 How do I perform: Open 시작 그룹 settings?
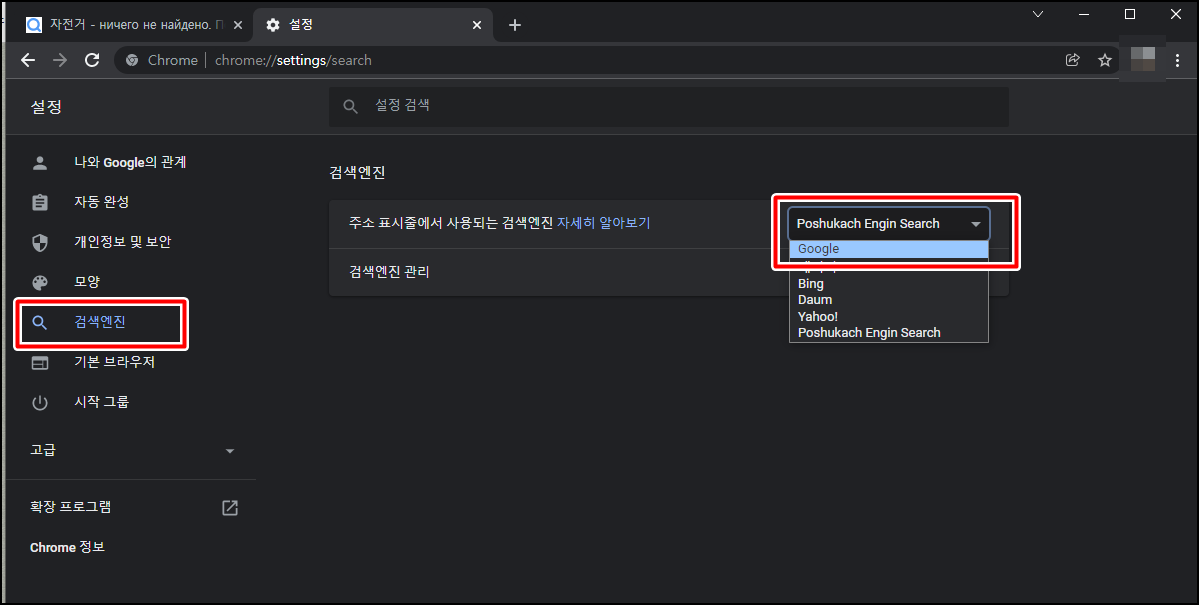pyautogui.click(x=101, y=402)
